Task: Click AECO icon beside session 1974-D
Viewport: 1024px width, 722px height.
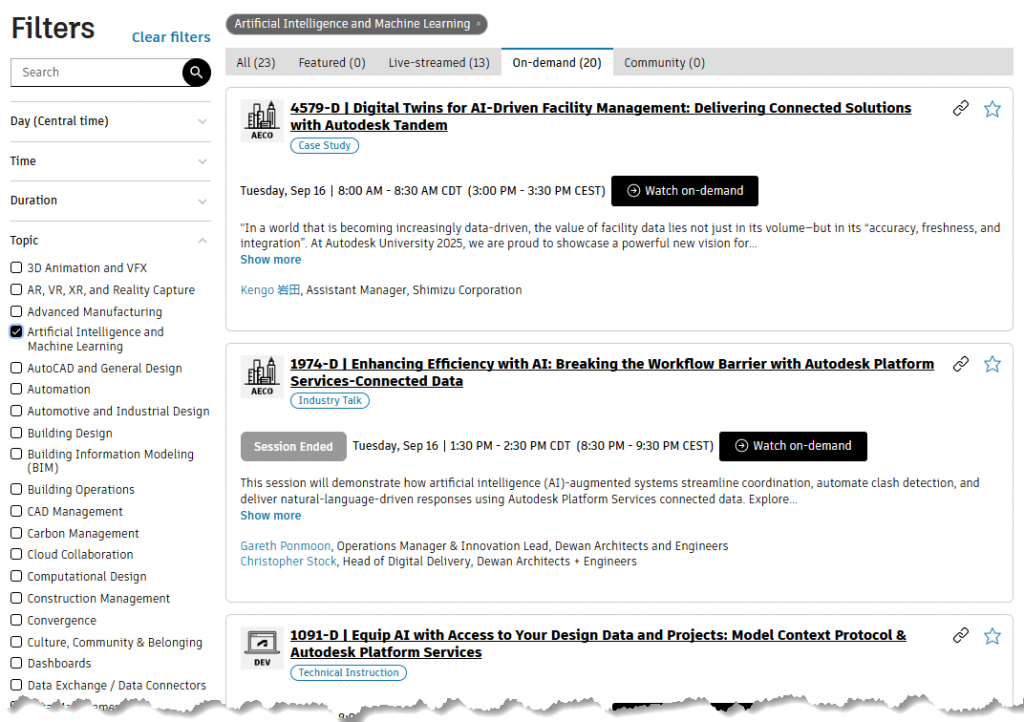Action: pos(262,377)
